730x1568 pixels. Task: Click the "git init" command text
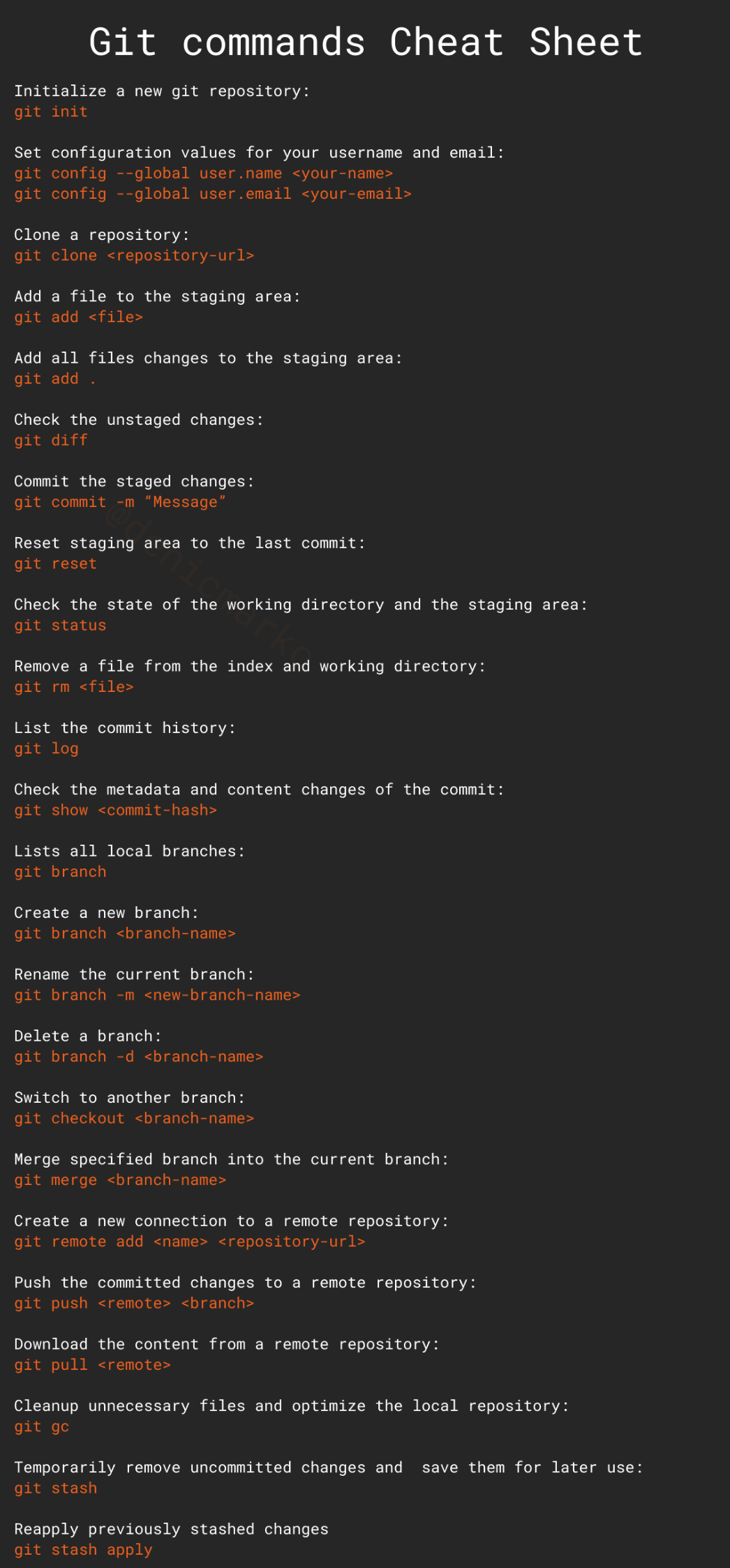pos(51,112)
